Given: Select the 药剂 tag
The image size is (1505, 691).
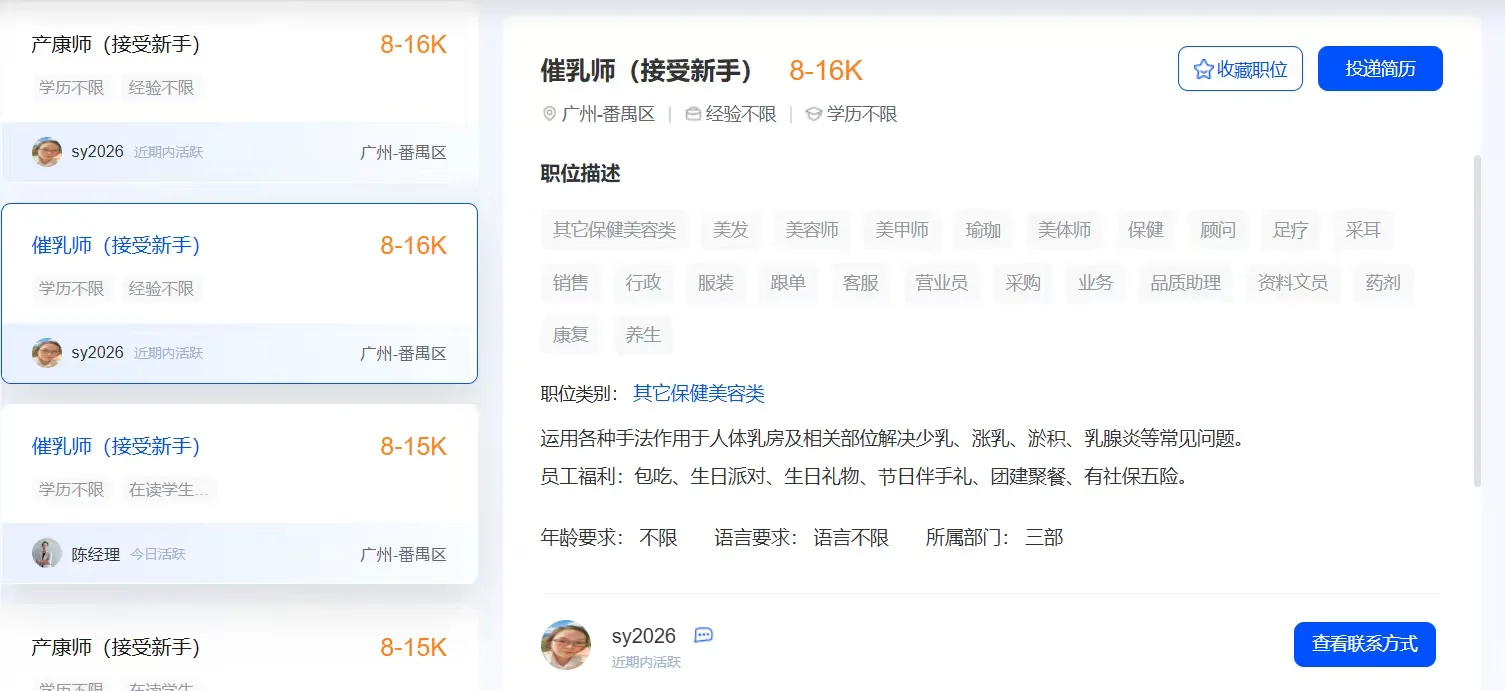Looking at the screenshot, I should pyautogui.click(x=1383, y=283).
